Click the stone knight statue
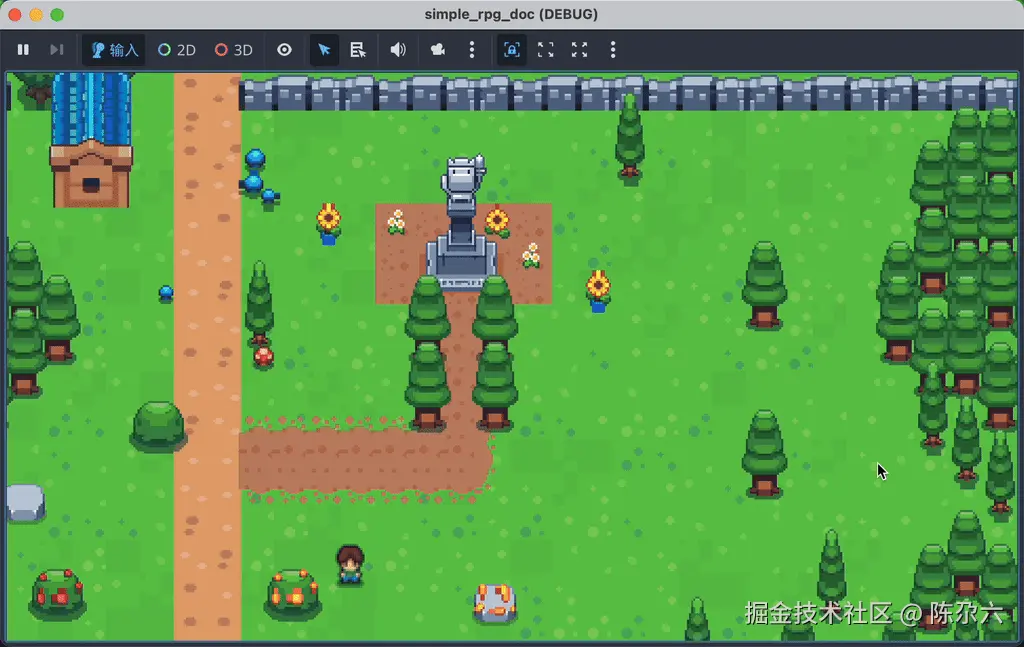Image resolution: width=1024 pixels, height=647 pixels. pos(462,222)
